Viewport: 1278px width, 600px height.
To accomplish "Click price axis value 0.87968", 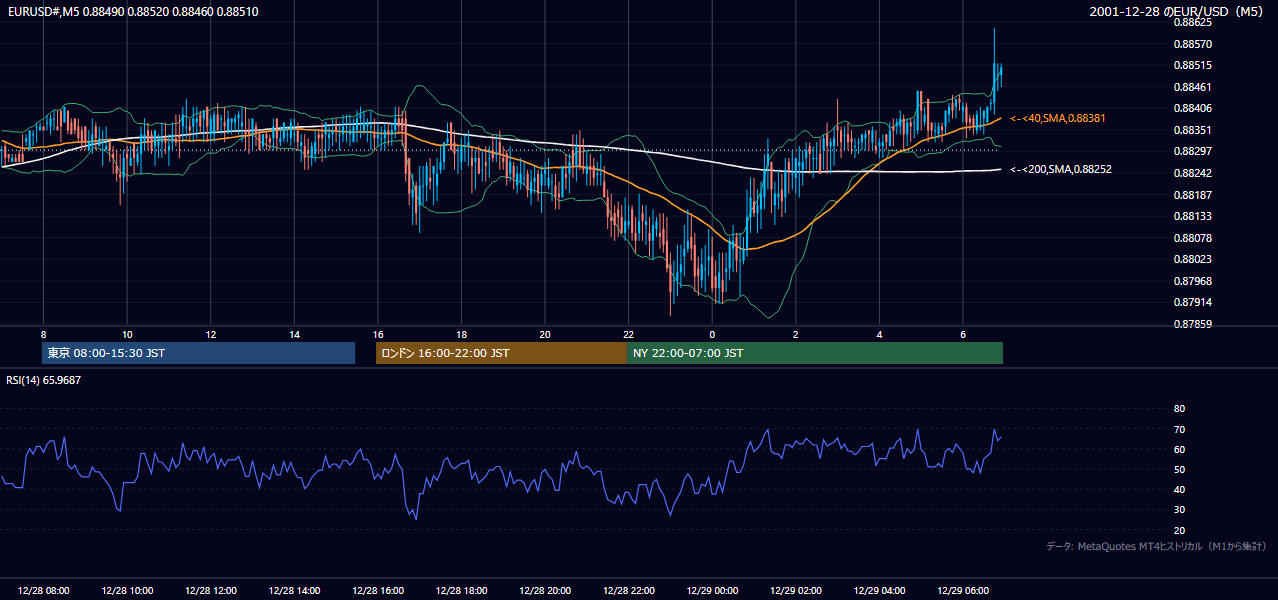I will pos(1192,281).
